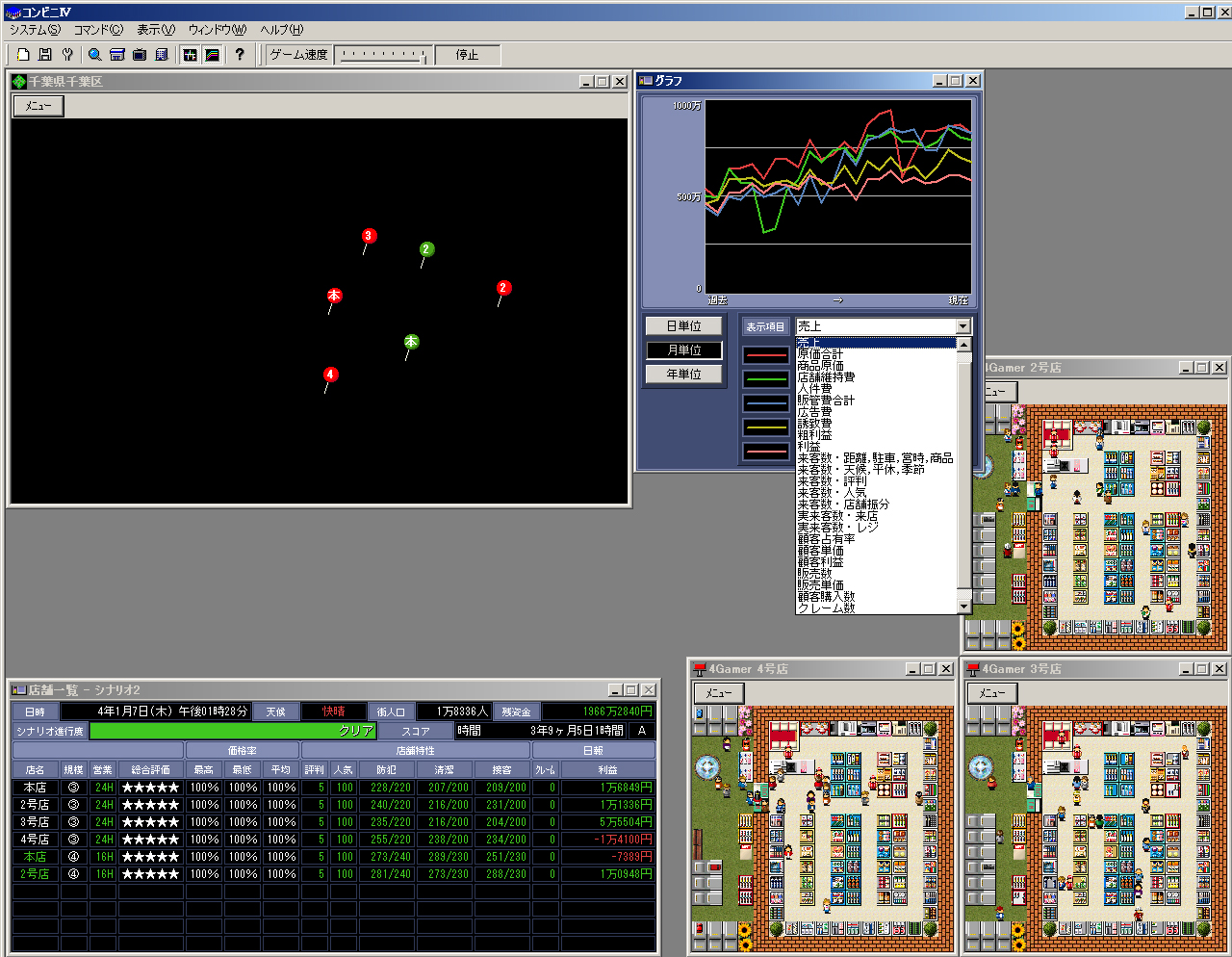Open the コマンド(C) menu
The image size is (1232, 957).
click(x=98, y=30)
